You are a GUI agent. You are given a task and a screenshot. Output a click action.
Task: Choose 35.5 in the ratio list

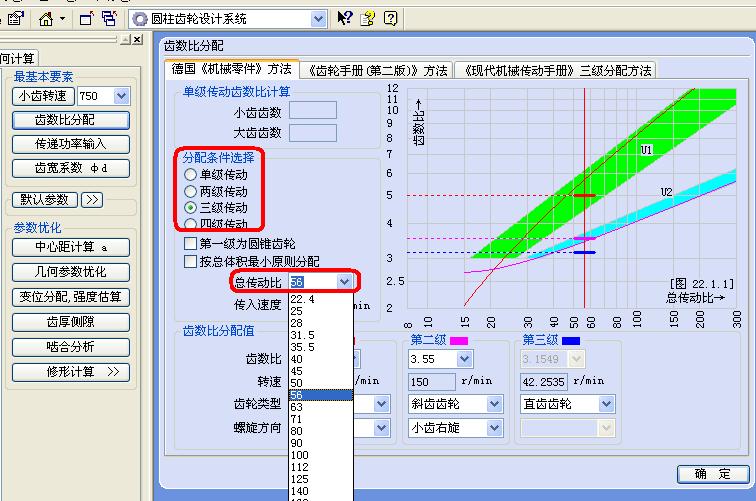pyautogui.click(x=321, y=347)
